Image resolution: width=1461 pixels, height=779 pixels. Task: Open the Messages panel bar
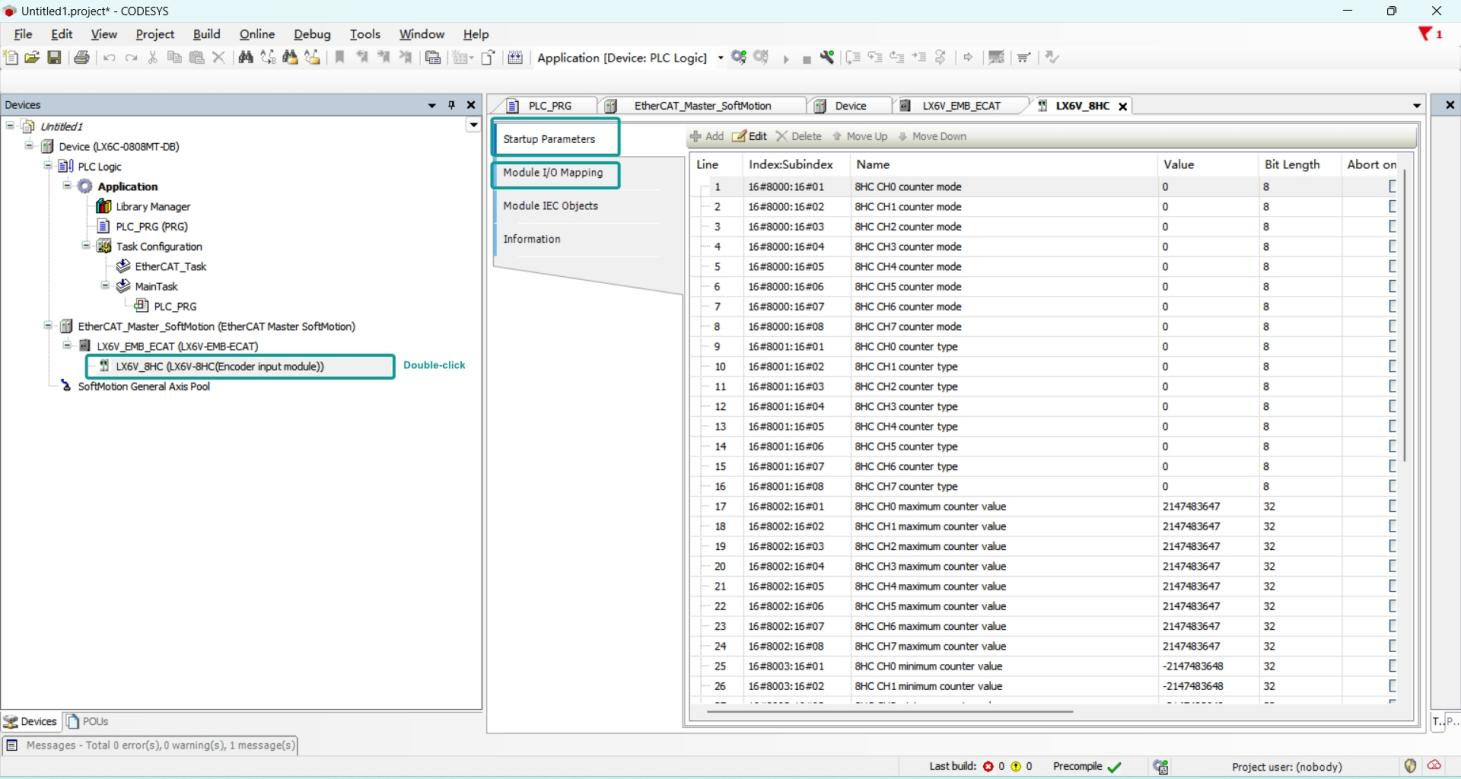coord(150,745)
